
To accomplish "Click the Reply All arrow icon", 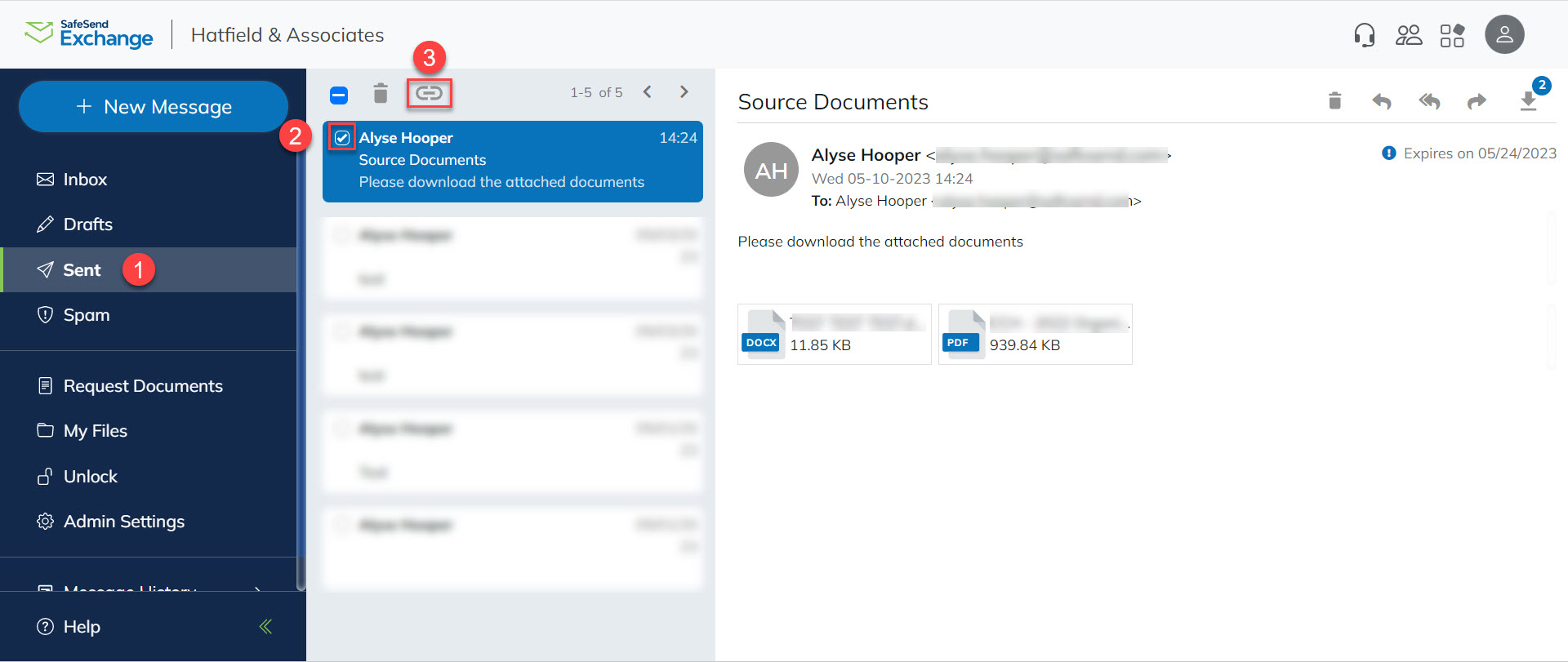I will click(1429, 101).
